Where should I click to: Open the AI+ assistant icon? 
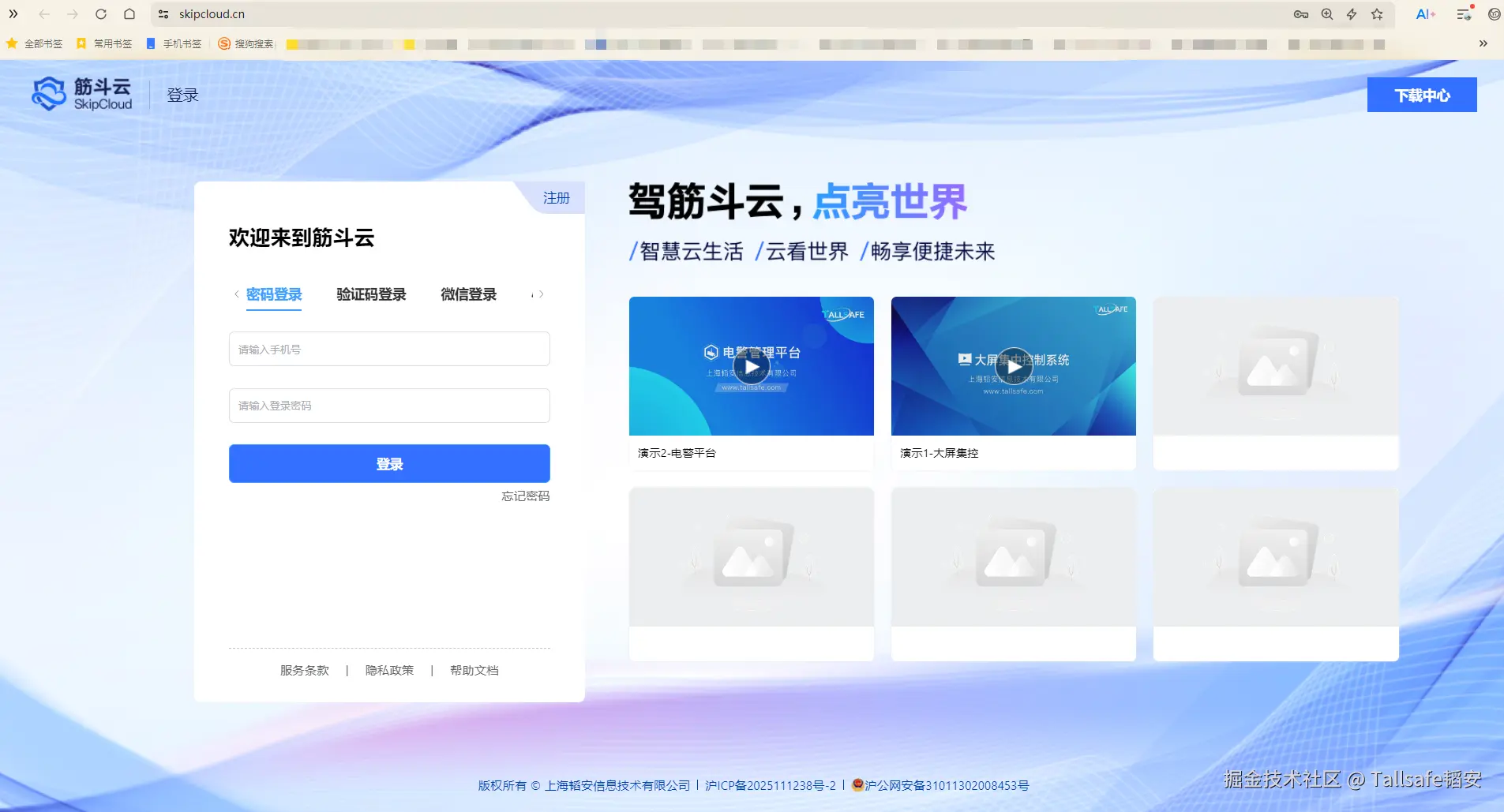point(1425,14)
